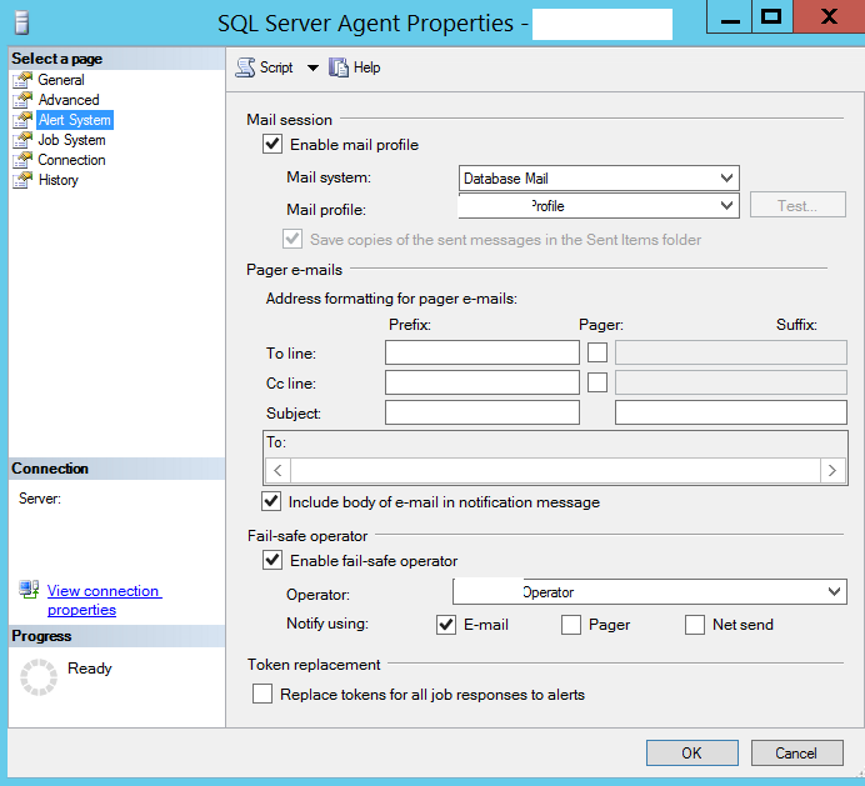Image resolution: width=865 pixels, height=786 pixels.
Task: Select the Advanced page
Action: click(69, 100)
